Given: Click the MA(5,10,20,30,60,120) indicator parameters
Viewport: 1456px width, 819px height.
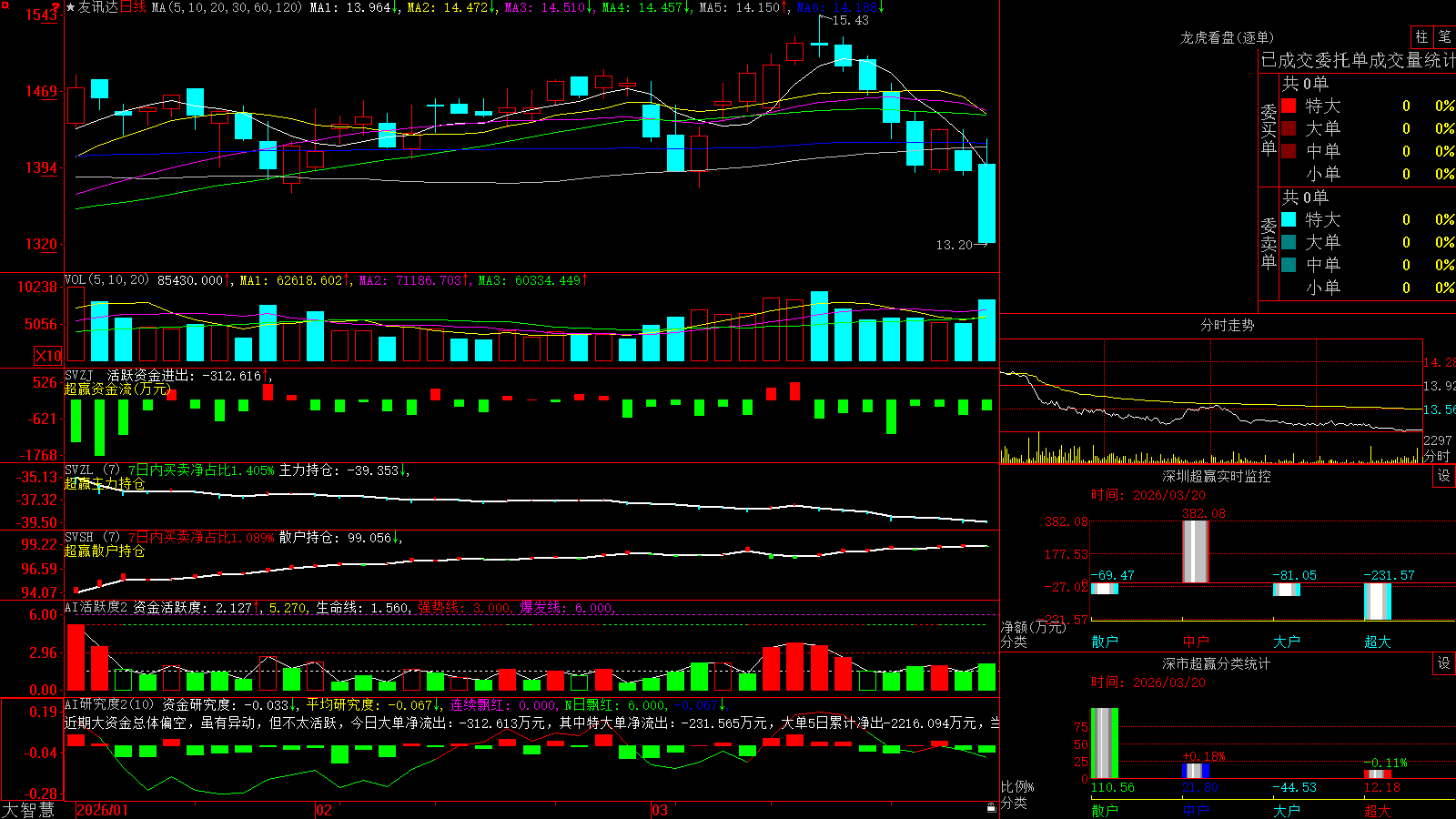Looking at the screenshot, I should 227,7.
